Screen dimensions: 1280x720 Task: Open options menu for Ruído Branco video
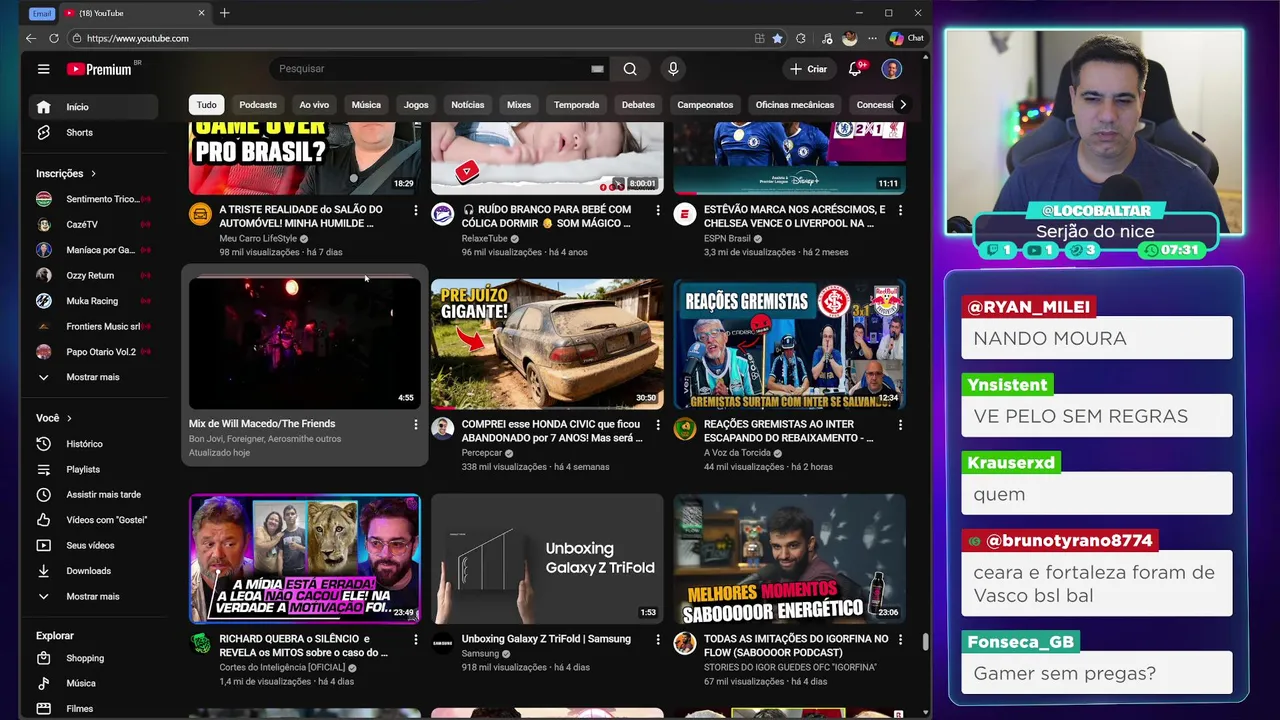click(x=658, y=210)
